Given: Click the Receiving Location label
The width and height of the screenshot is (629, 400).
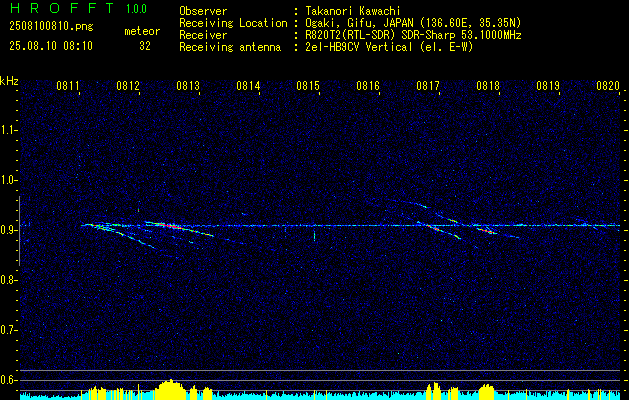Looking at the screenshot, I should coord(233,23).
